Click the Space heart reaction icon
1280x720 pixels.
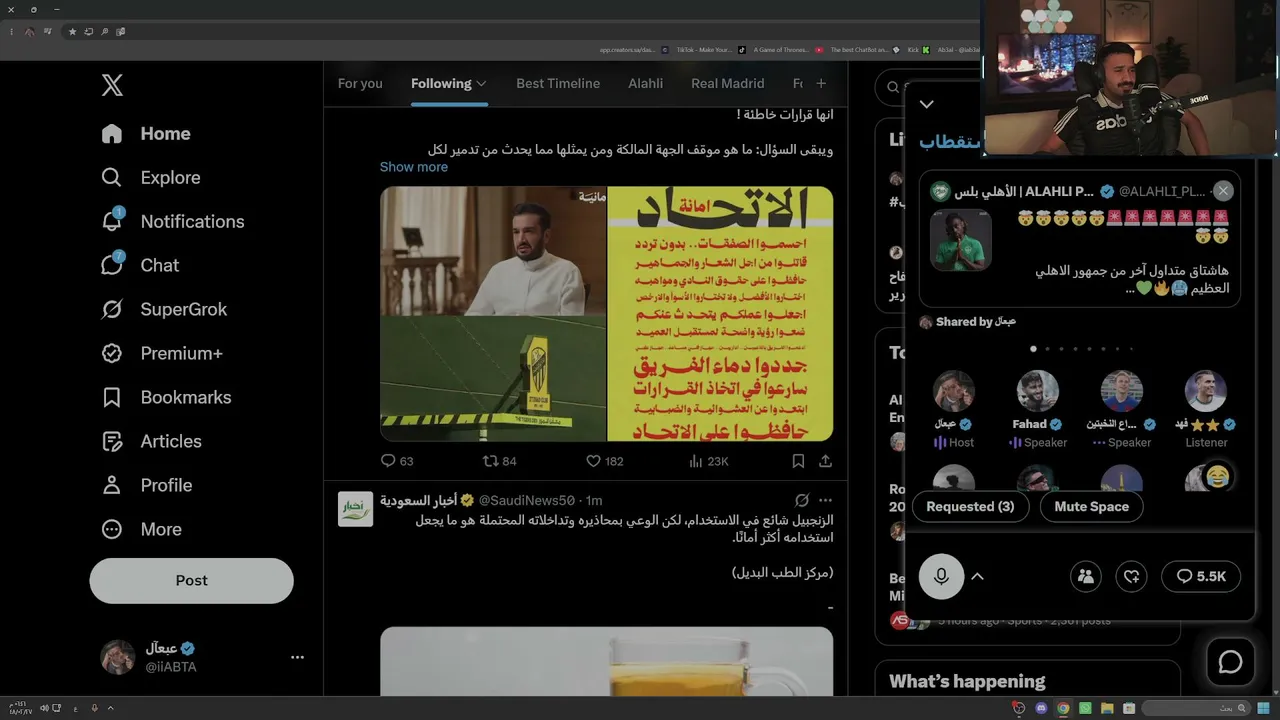point(1131,576)
